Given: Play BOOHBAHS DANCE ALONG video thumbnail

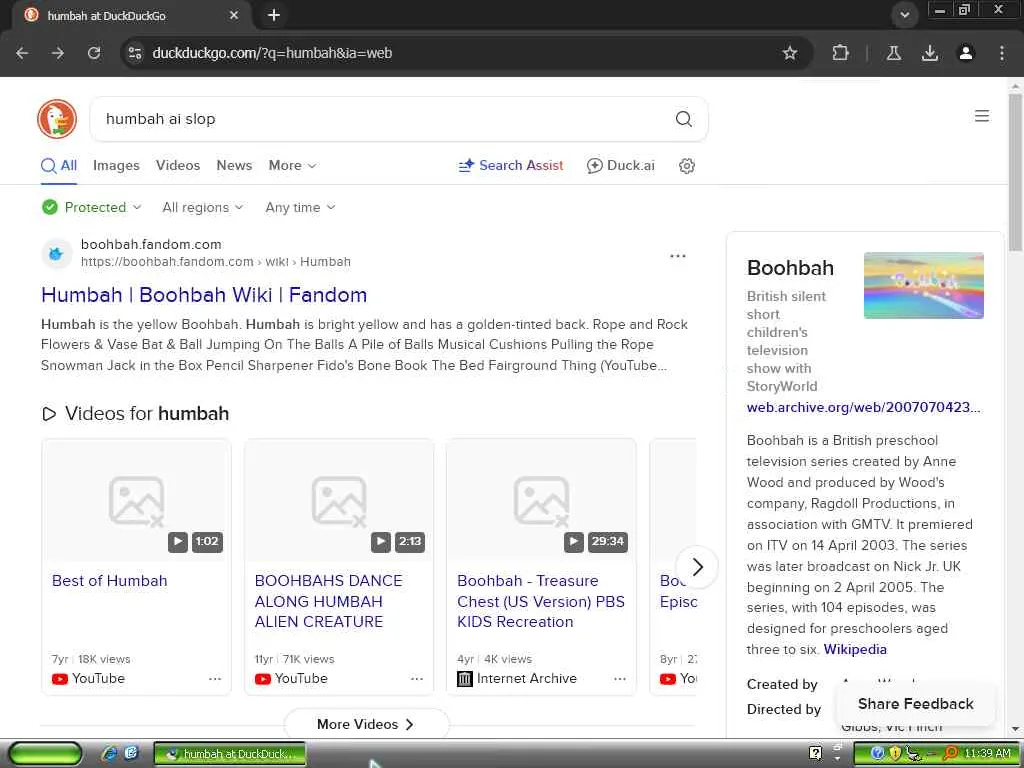Looking at the screenshot, I should [x=339, y=500].
